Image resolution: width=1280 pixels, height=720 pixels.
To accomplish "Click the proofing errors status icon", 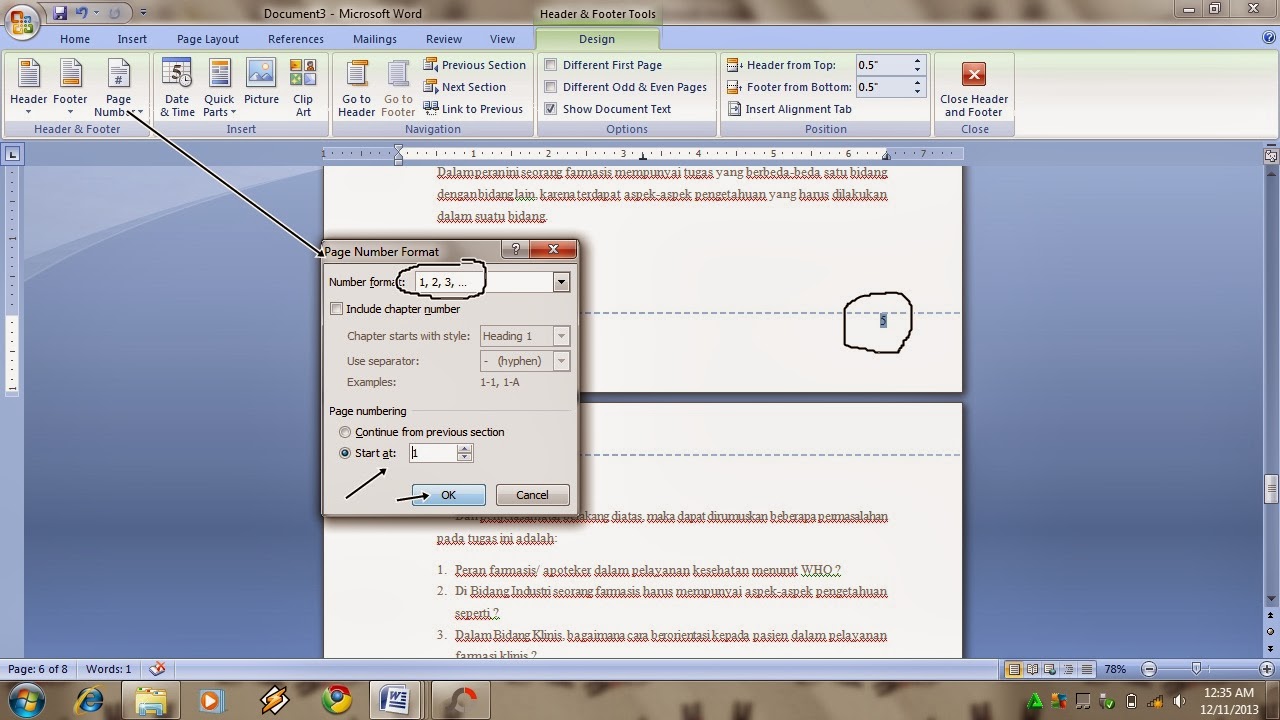I will click(157, 669).
